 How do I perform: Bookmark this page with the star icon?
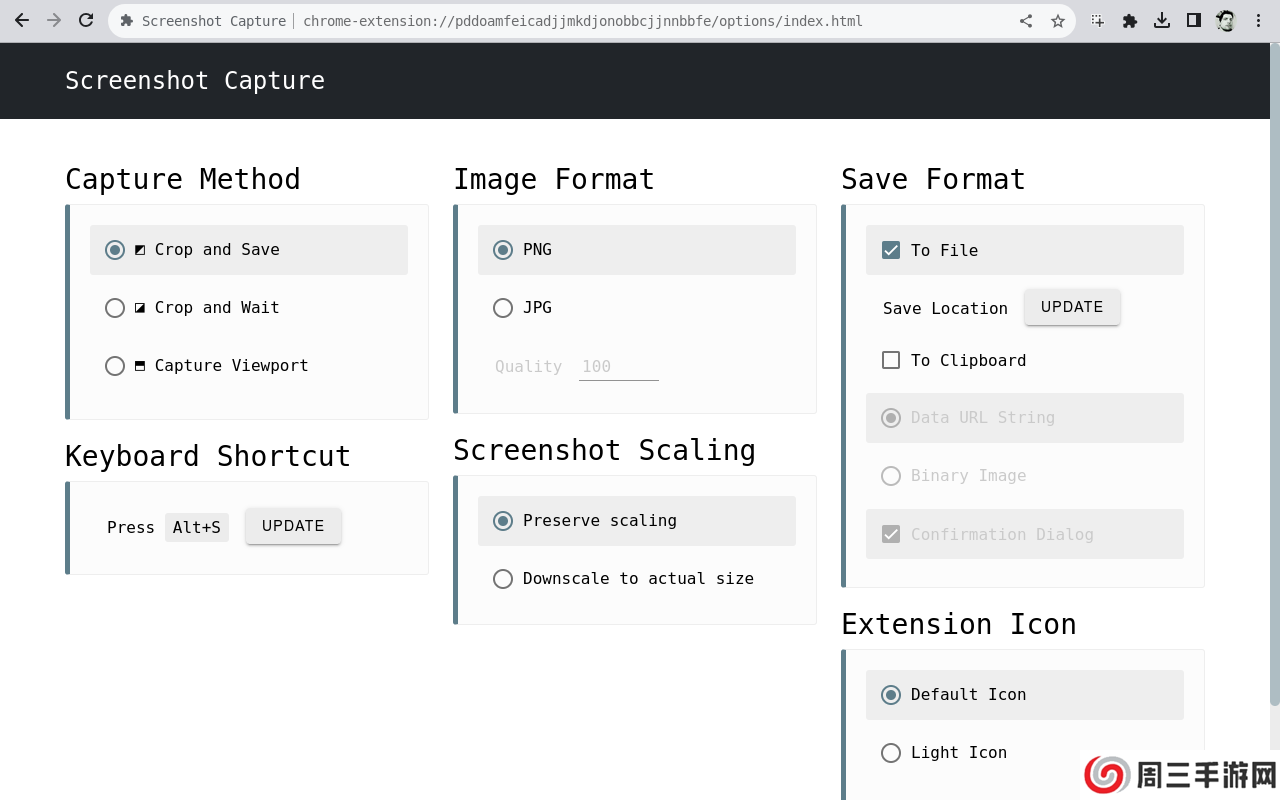[x=1058, y=21]
